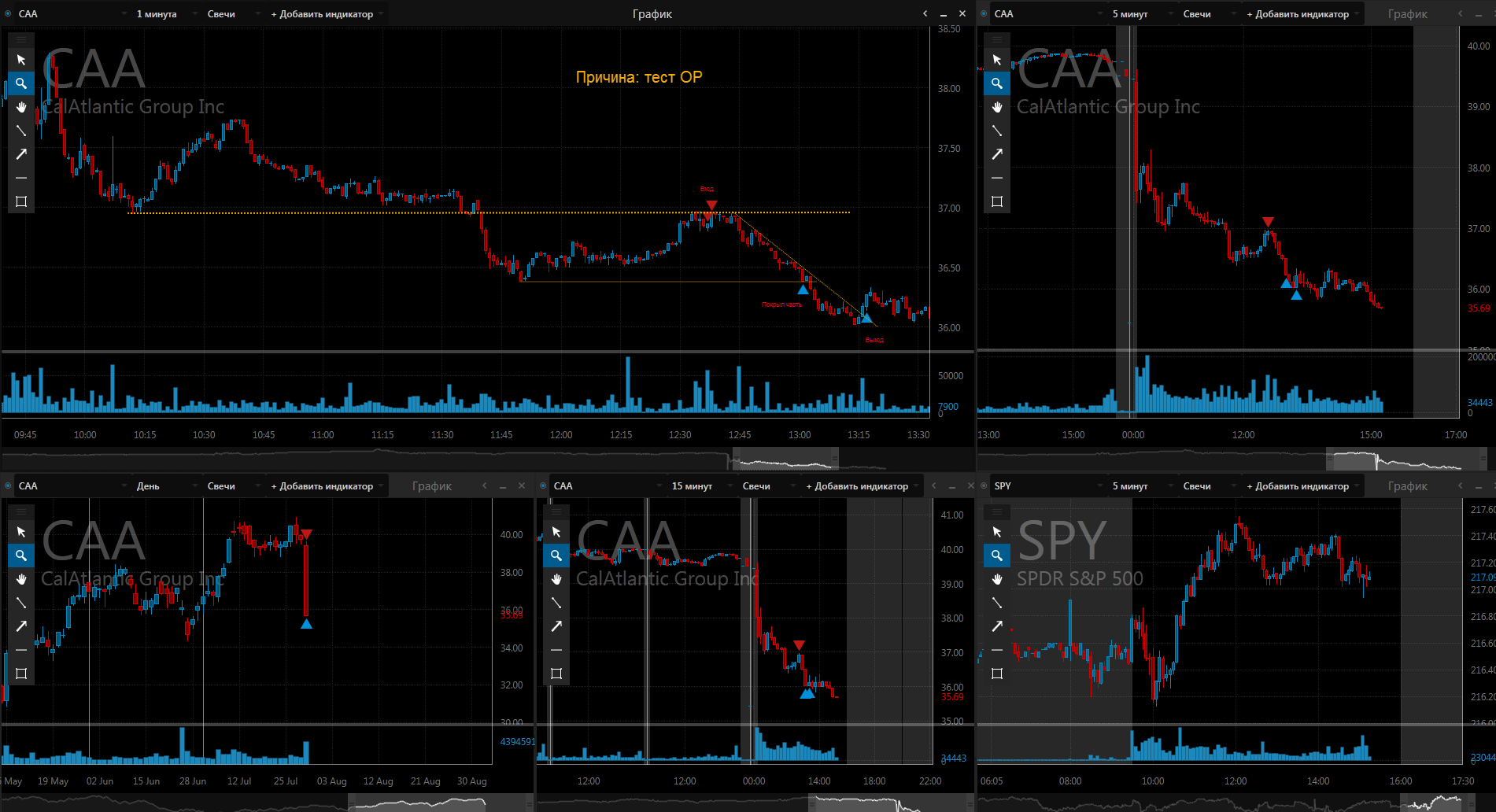Select rectangle tool in CAA 1-minute chart
1496x812 pixels.
click(21, 201)
